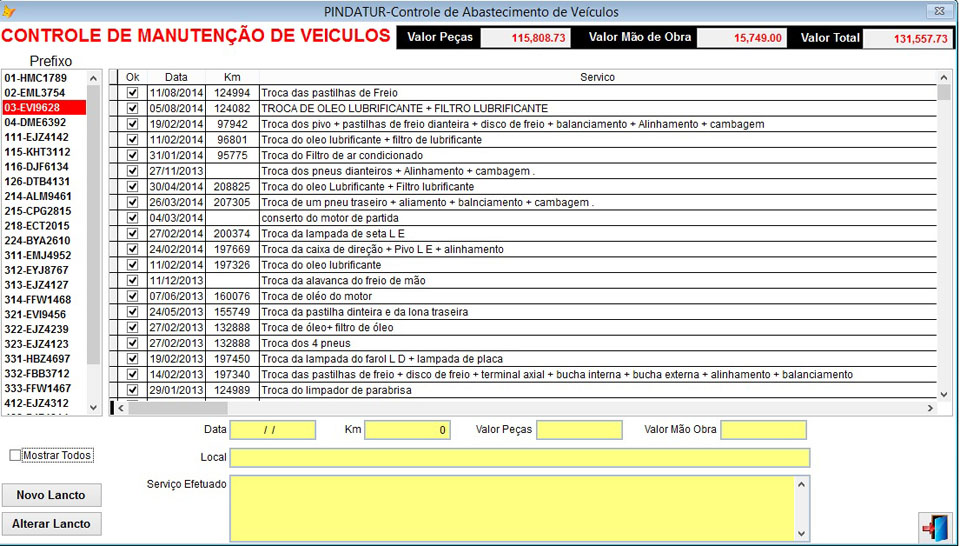960x546 pixels.
Task: Select prefix 01-HMC1789
Action: point(44,78)
